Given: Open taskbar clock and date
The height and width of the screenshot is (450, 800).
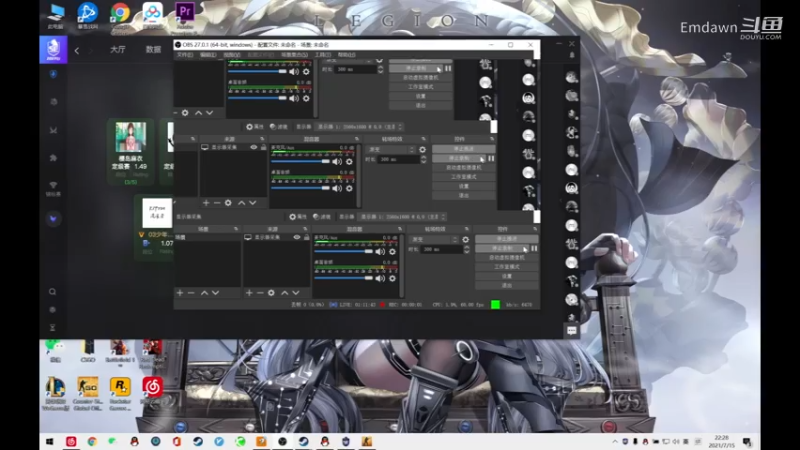Looking at the screenshot, I should coord(721,441).
